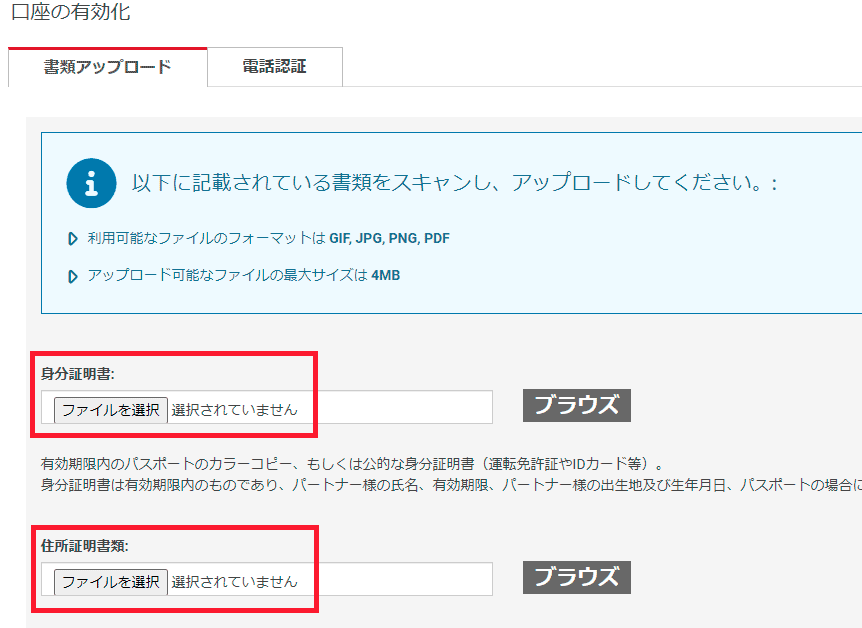Click empty area of 住所証明書類 file field
Image resolution: width=862 pixels, height=628 pixels.
tap(400, 580)
